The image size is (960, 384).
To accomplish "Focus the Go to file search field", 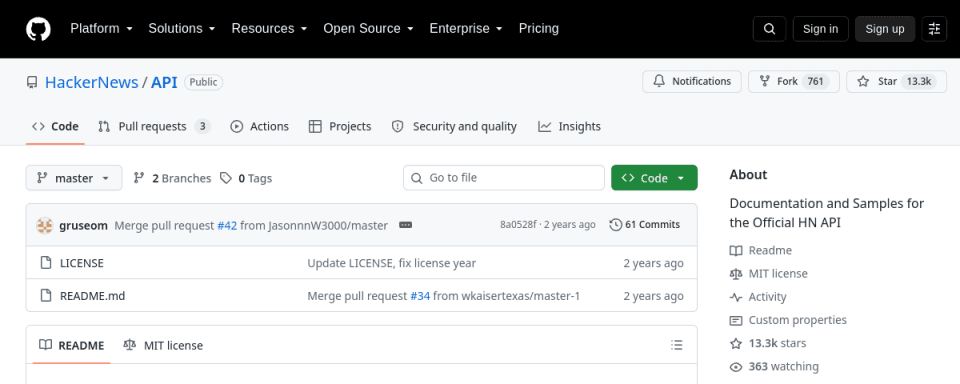I will pos(504,178).
